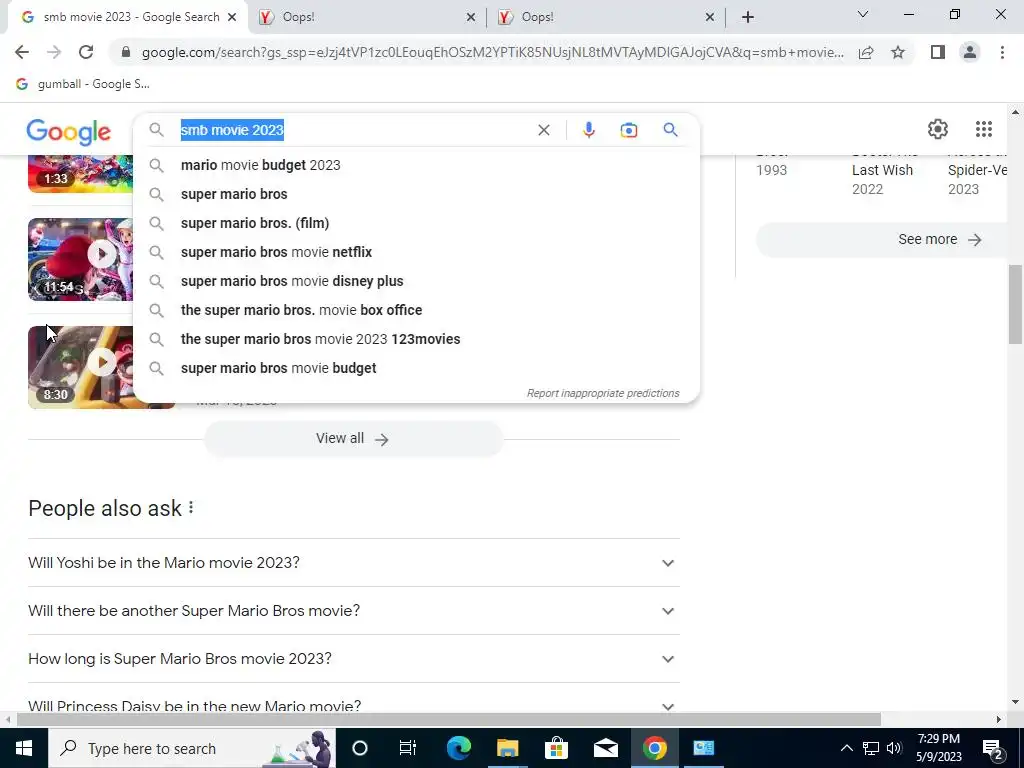Open the taskbar clock showing 7:29 PM
1024x768 pixels.
938,748
